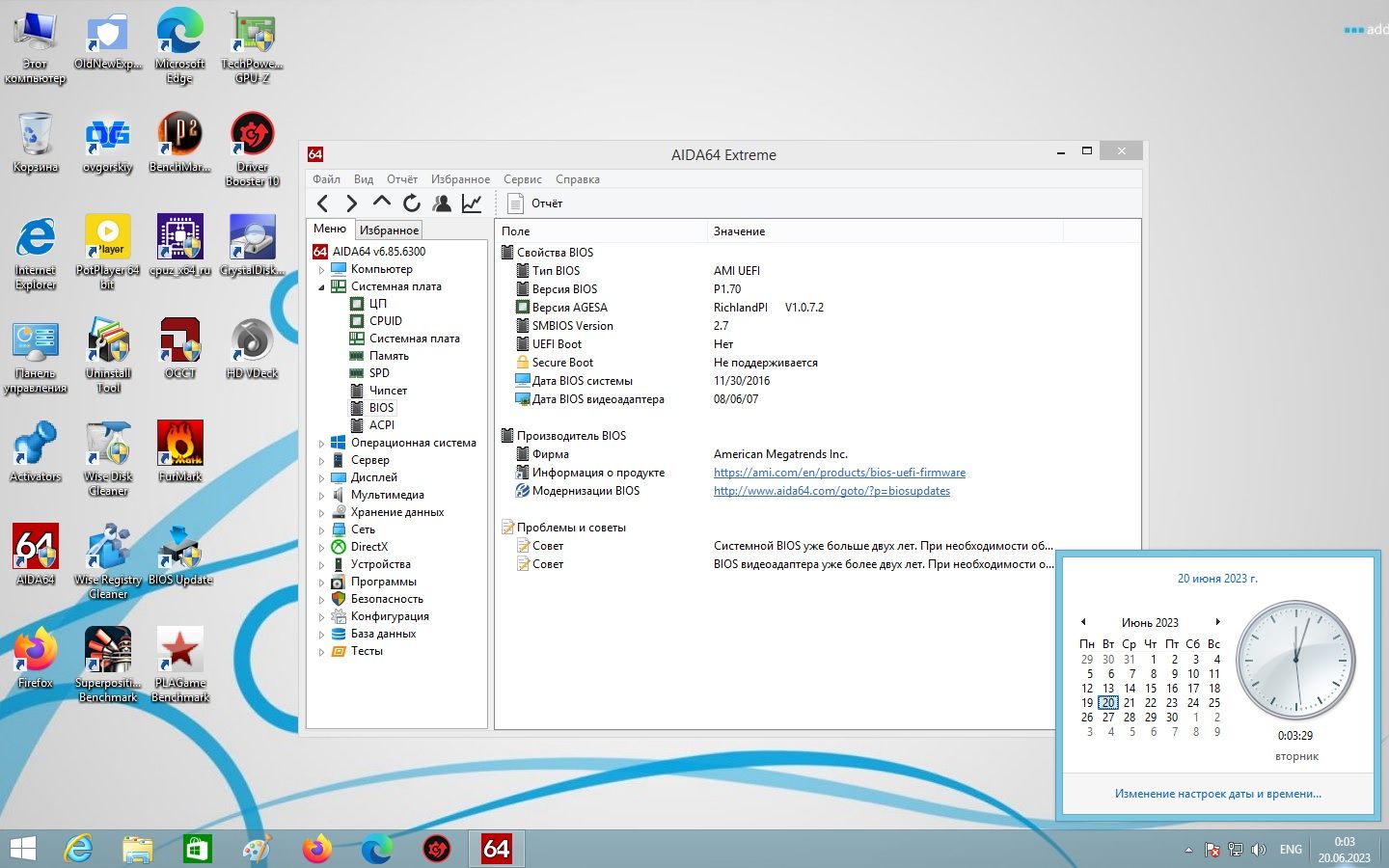Expand the Компьютер tree node

[322, 270]
